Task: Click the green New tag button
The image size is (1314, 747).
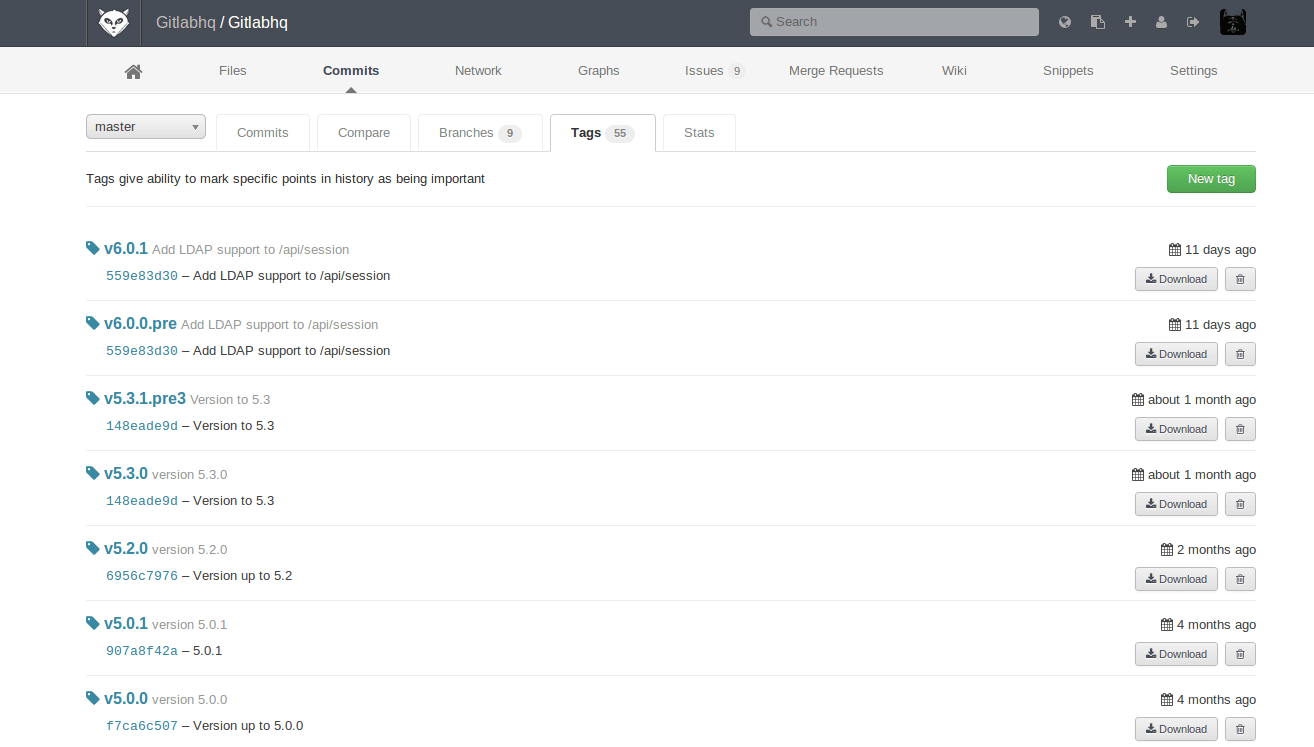Action: pos(1211,178)
